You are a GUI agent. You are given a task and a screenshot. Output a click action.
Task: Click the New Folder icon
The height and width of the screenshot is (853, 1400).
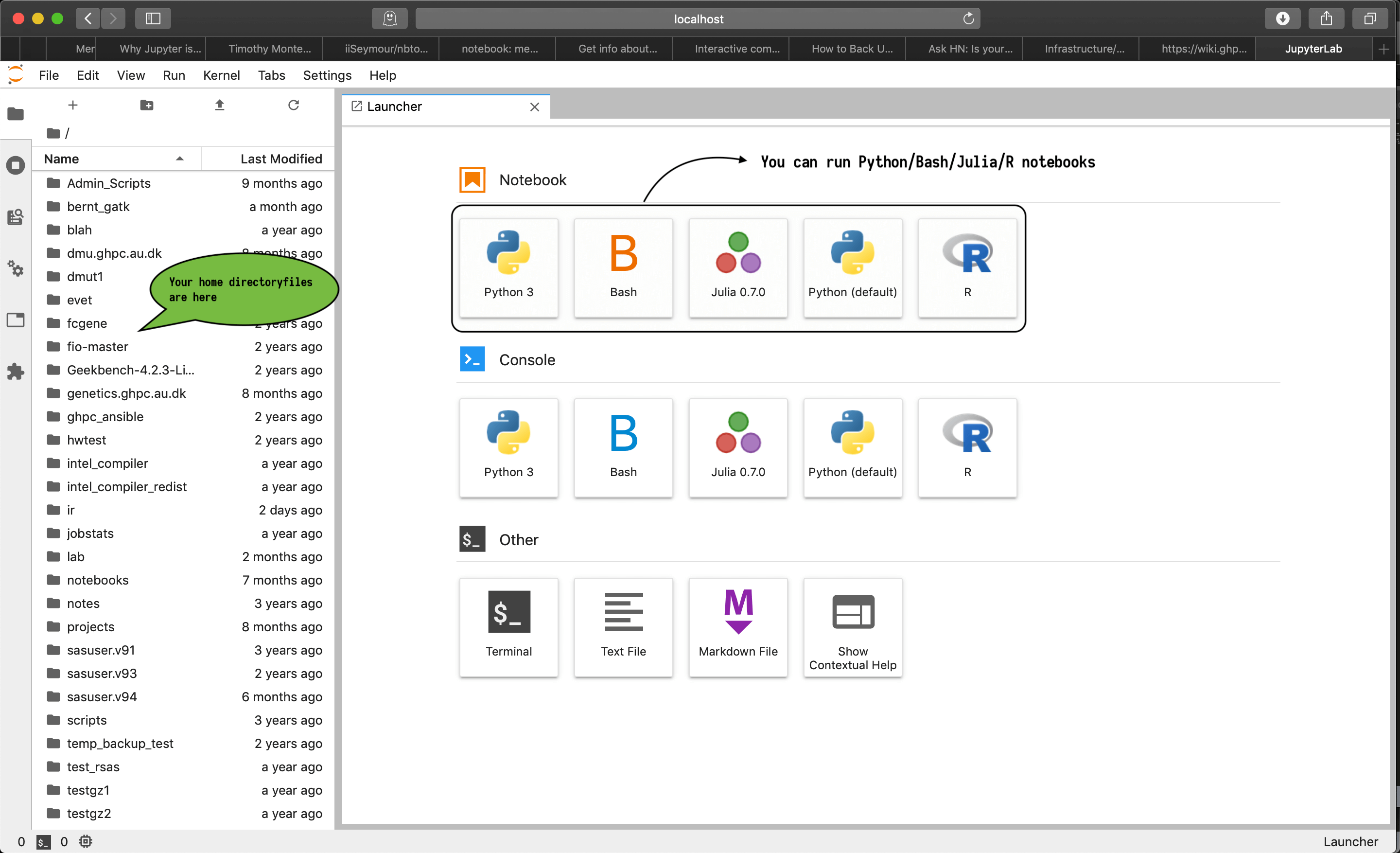coord(147,105)
